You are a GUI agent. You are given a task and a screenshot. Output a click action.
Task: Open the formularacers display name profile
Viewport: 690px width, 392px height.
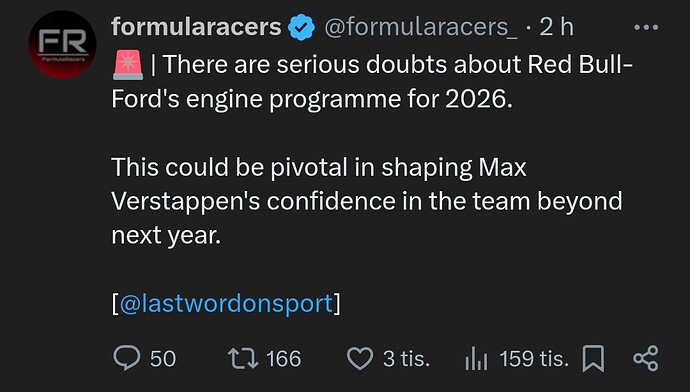(x=196, y=27)
